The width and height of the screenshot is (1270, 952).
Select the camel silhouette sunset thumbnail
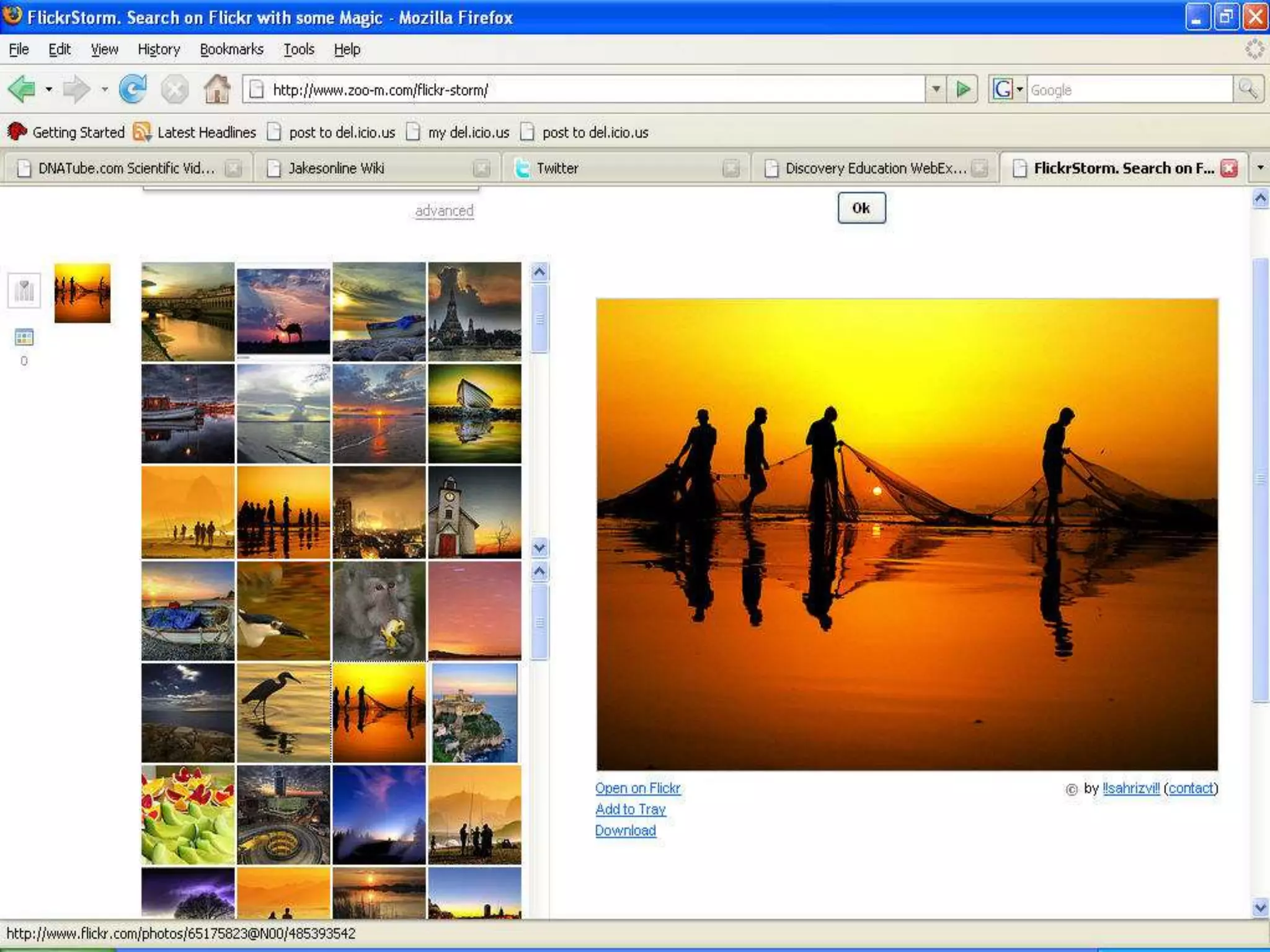283,312
